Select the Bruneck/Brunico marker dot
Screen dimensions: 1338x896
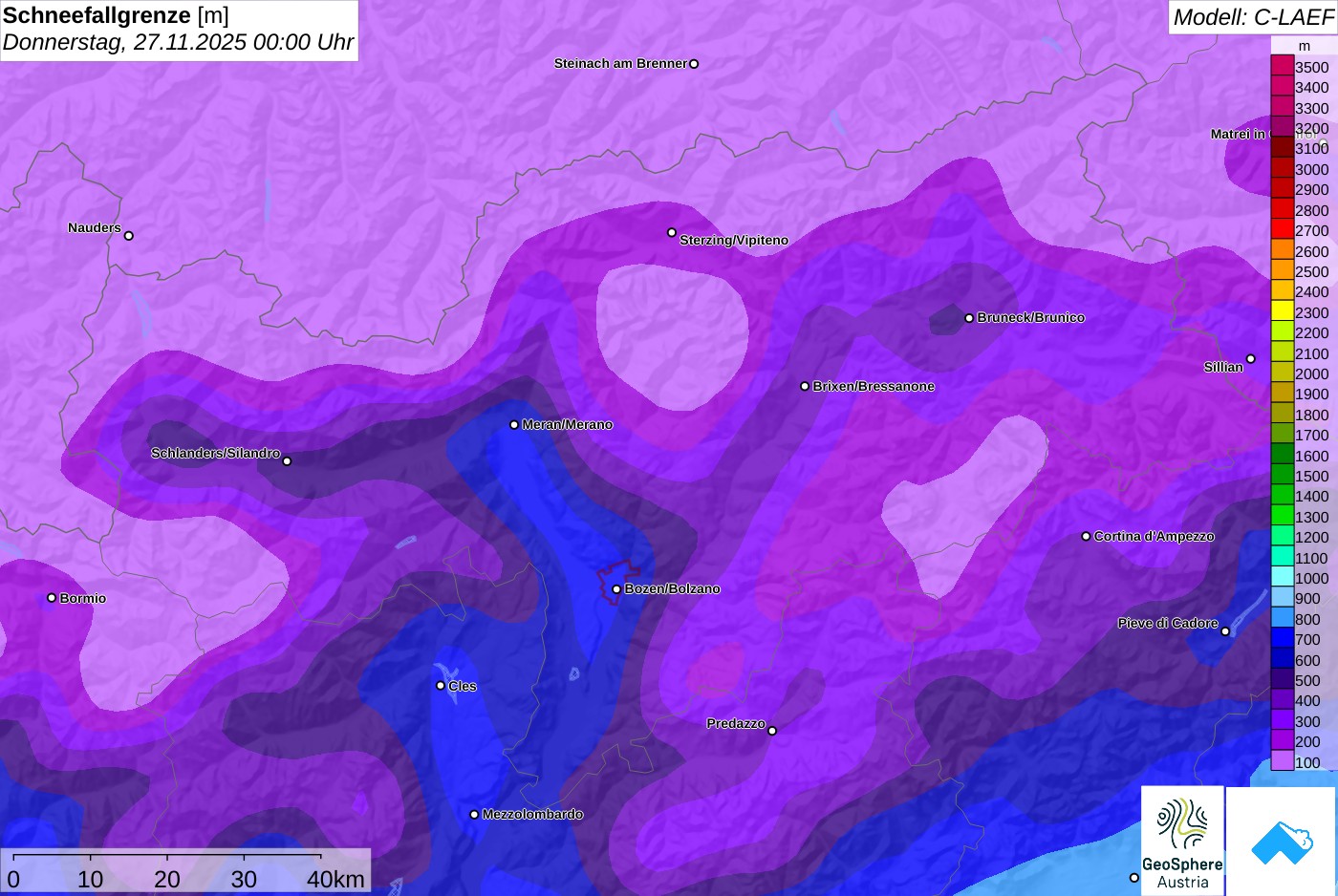[x=969, y=318]
